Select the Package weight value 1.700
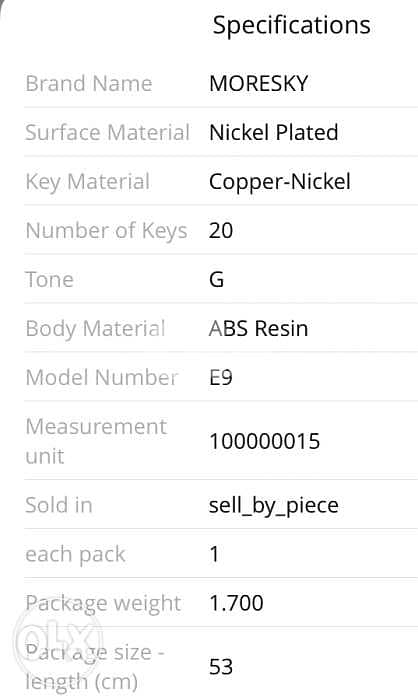418x700 pixels. point(236,603)
